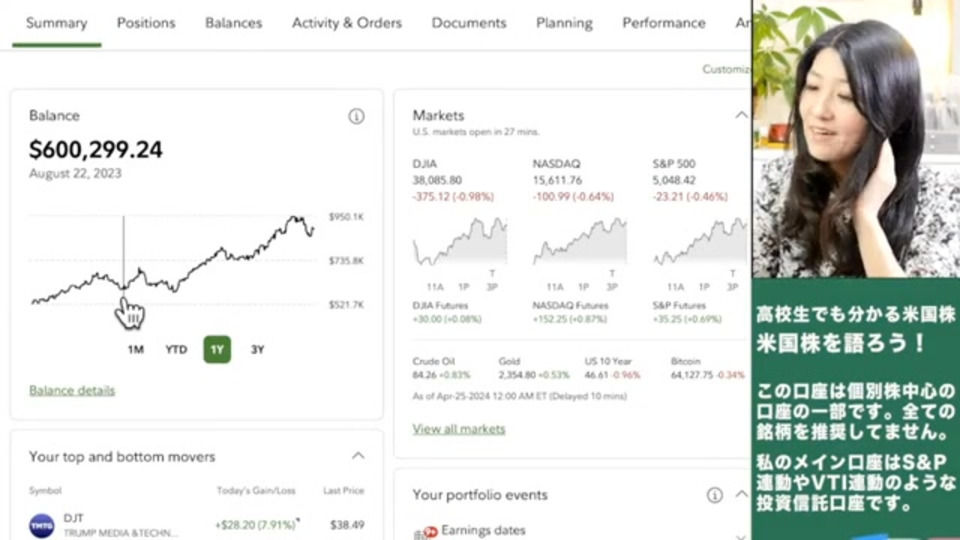This screenshot has width=960, height=540.
Task: Click View all markets link
Action: 459,429
